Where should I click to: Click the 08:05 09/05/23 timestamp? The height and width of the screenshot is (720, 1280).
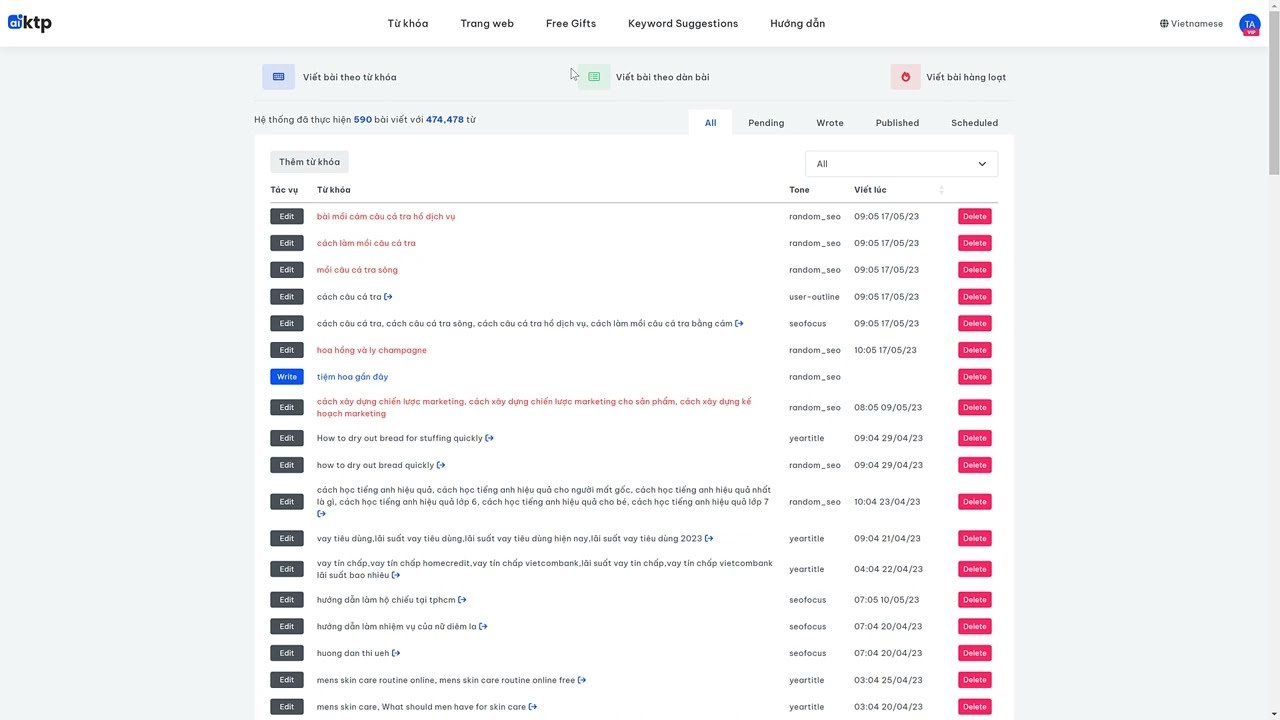[x=888, y=407]
